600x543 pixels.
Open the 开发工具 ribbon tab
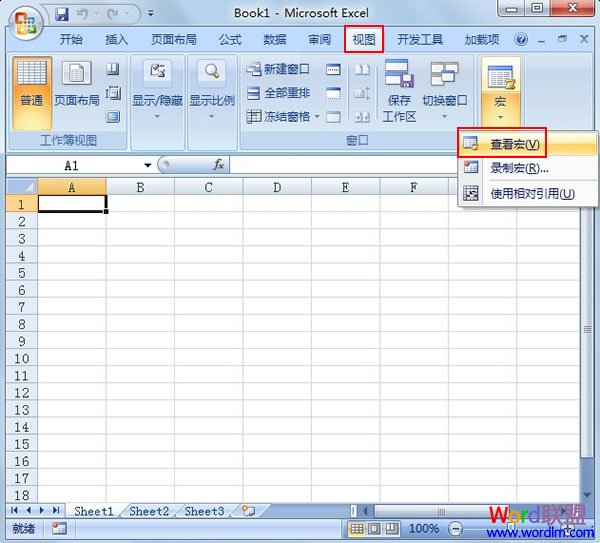(420, 39)
